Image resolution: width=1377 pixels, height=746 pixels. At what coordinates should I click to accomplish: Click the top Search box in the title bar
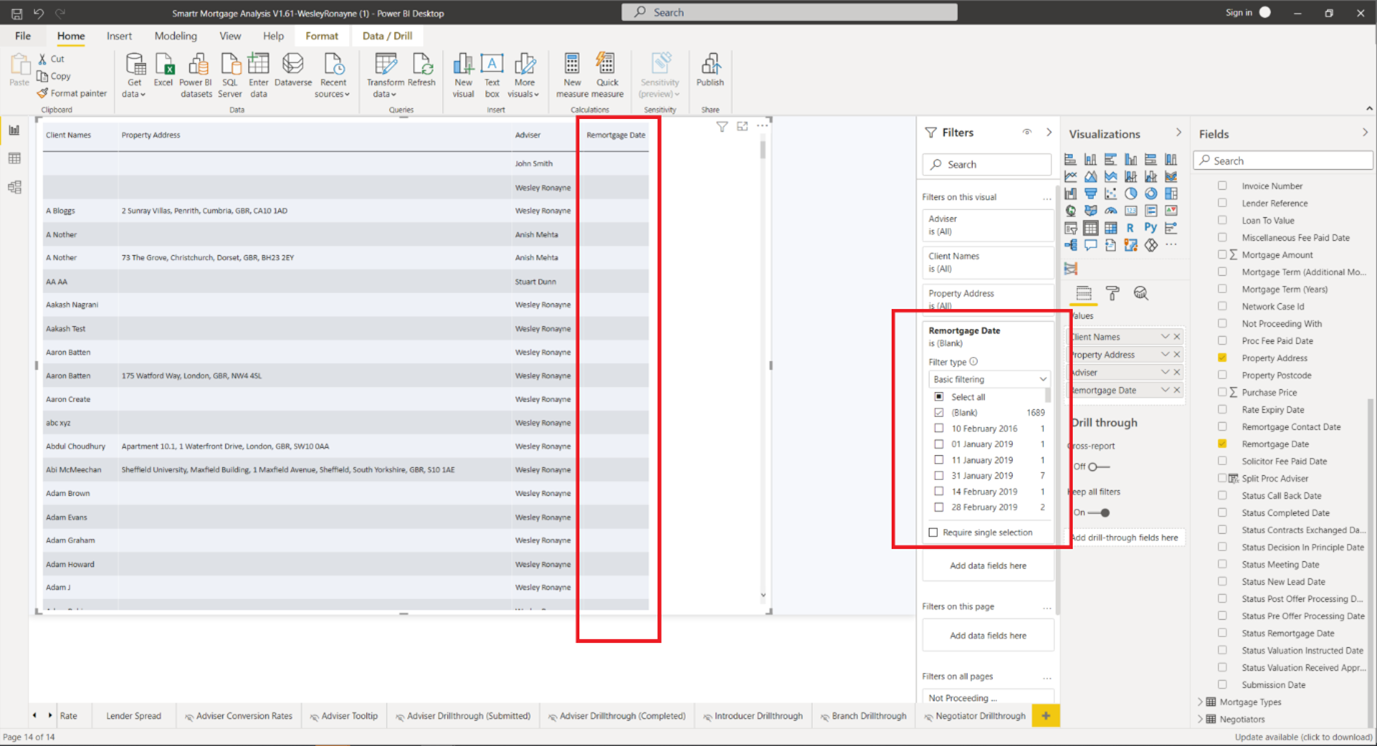789,12
